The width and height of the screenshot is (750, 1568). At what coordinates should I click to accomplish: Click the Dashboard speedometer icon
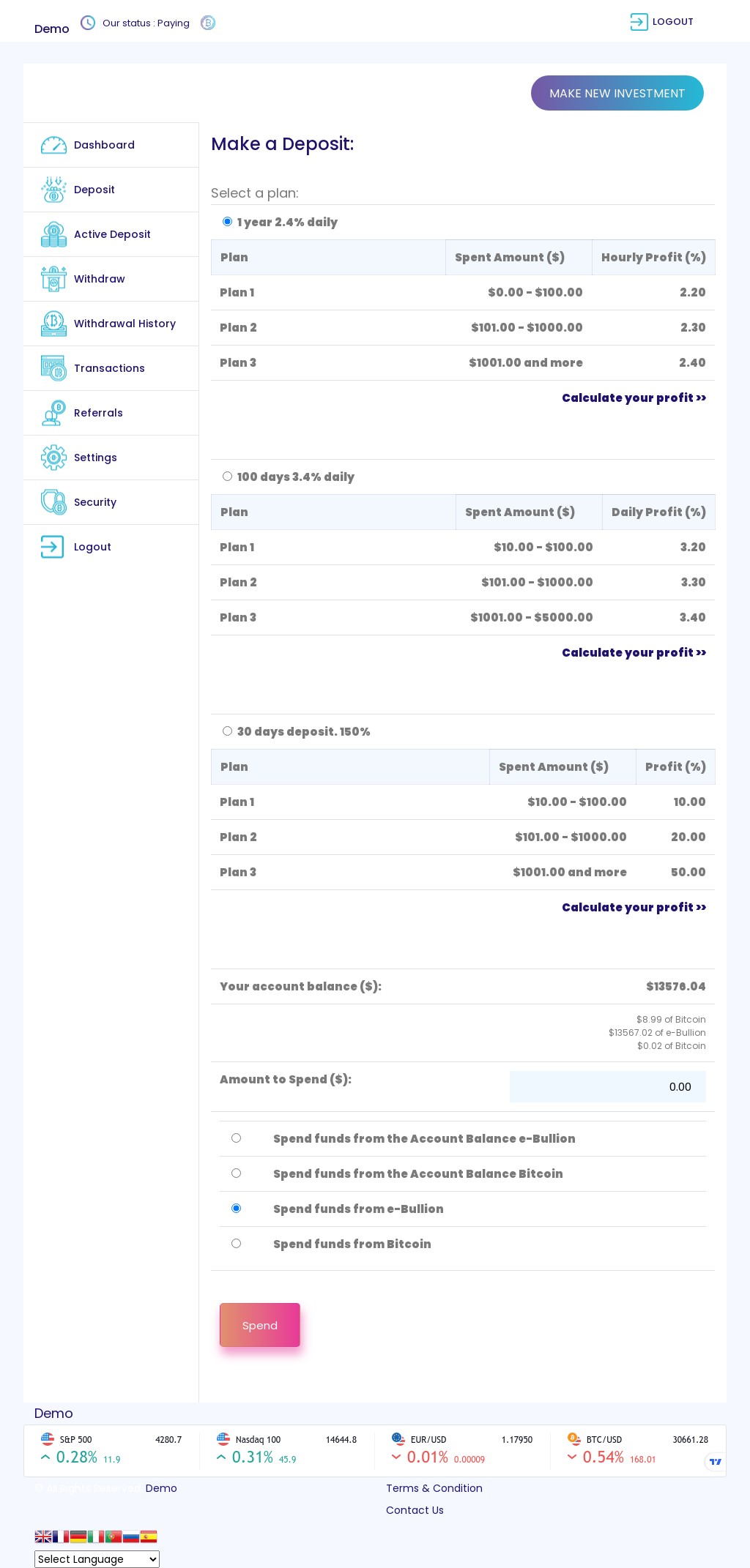[x=53, y=145]
